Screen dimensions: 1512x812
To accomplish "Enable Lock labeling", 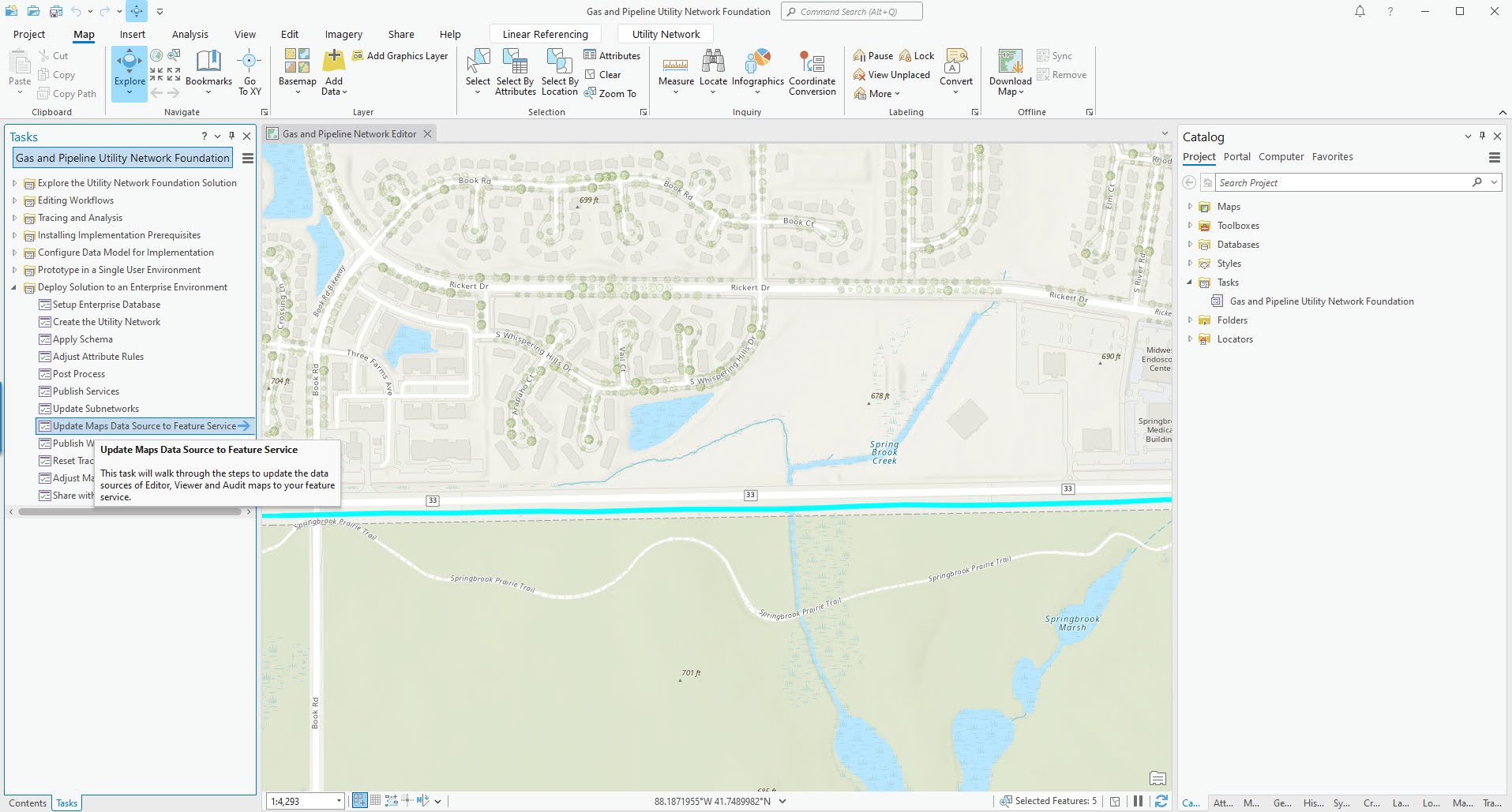I will tap(917, 55).
